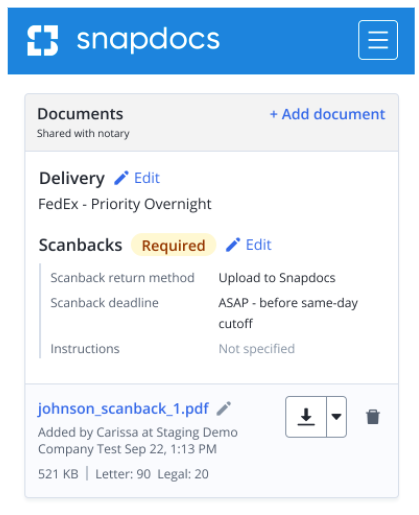Click the Letter: 90 page count

123,474
